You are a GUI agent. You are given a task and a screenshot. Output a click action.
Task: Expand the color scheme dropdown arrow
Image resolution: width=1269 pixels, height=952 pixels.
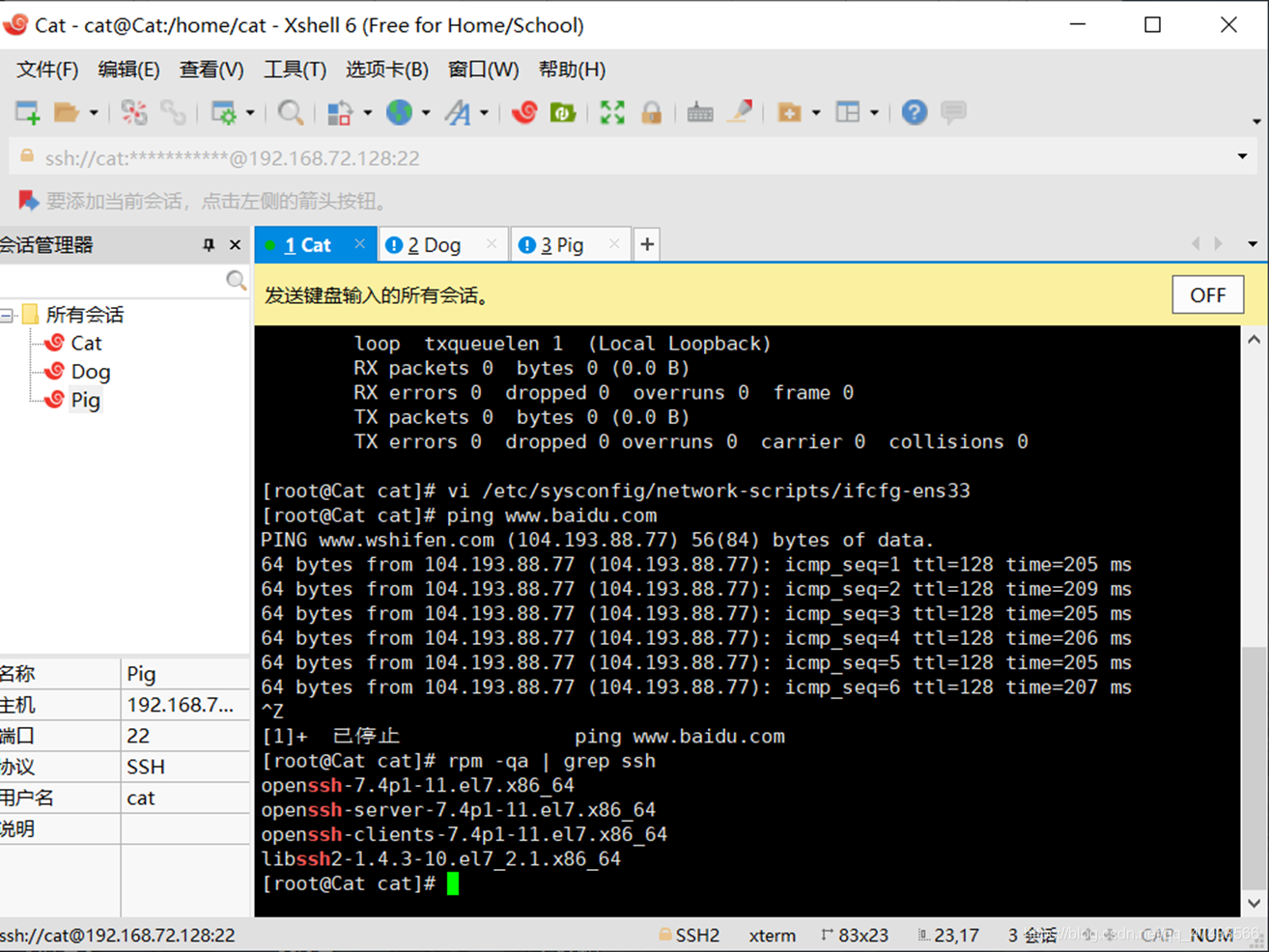point(368,113)
